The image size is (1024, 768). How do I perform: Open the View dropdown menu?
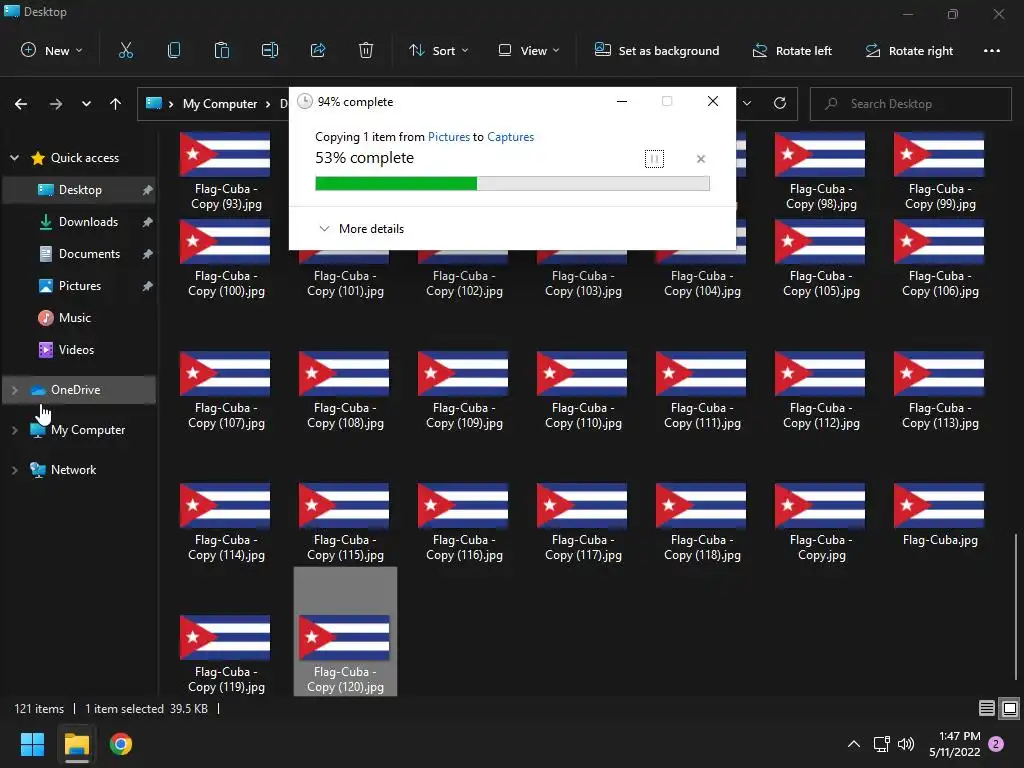click(x=528, y=50)
